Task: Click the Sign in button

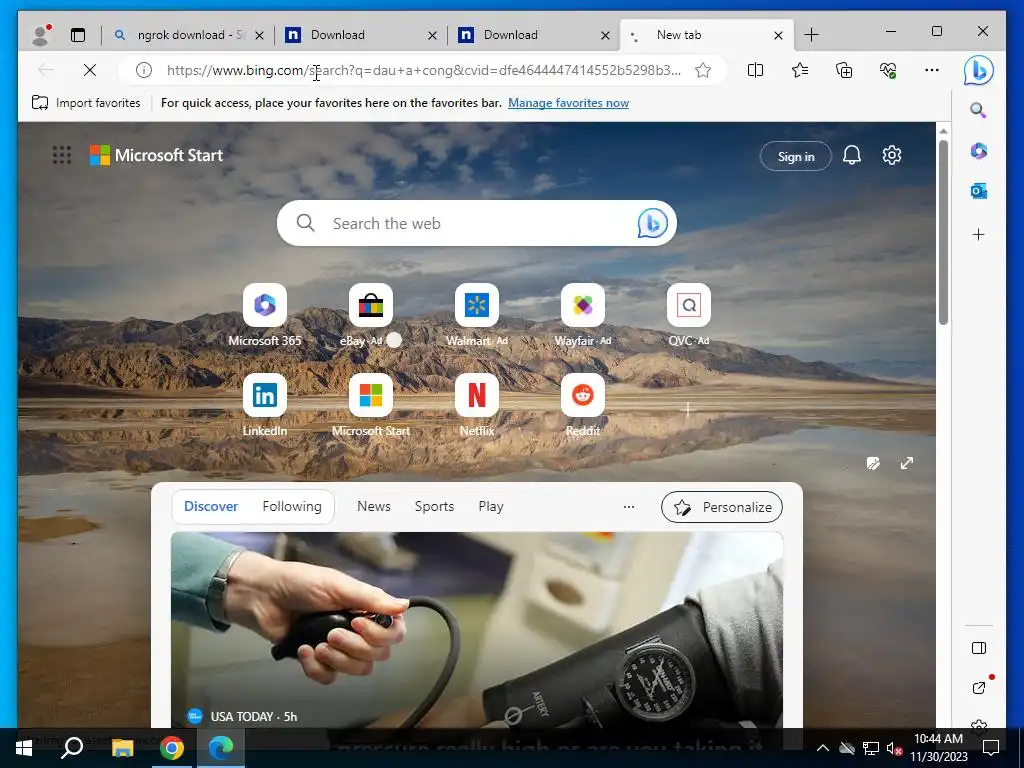Action: click(795, 156)
